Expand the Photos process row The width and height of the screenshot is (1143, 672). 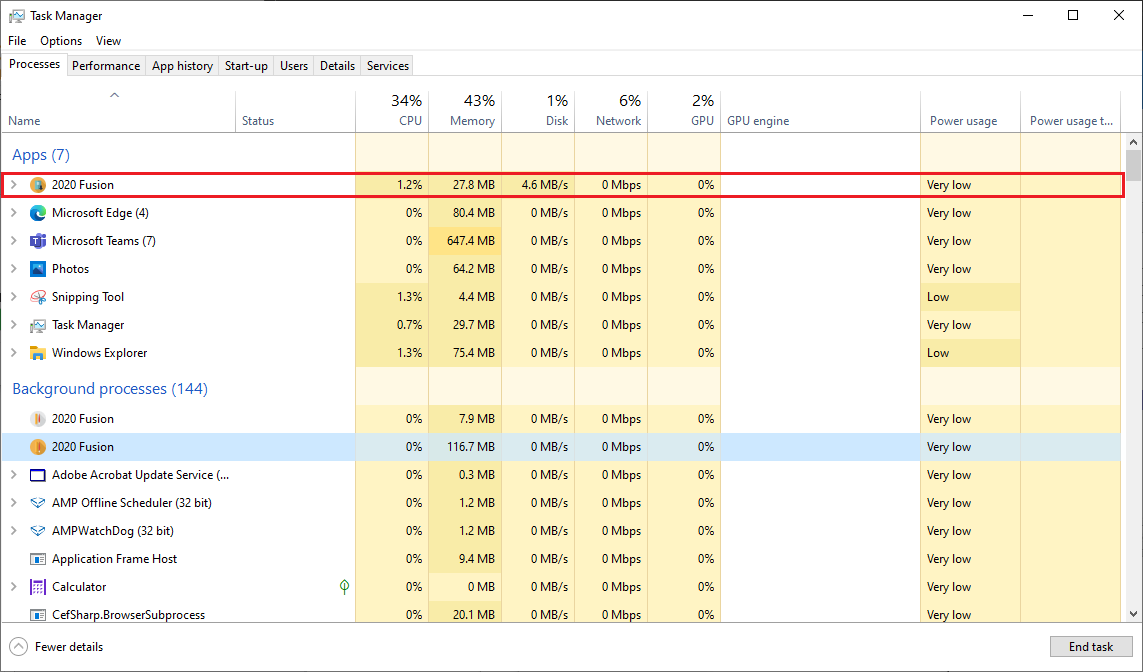[x=13, y=269]
